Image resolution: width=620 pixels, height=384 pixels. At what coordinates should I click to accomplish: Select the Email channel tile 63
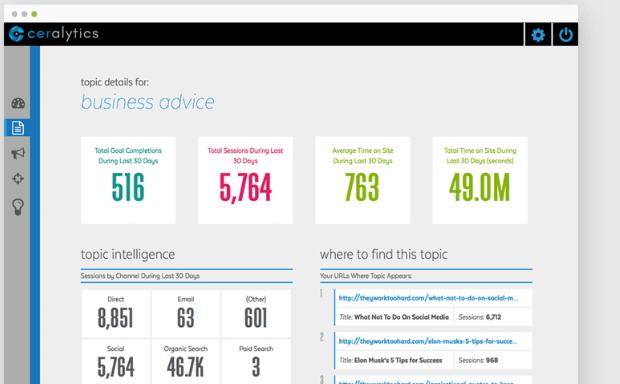[185, 314]
